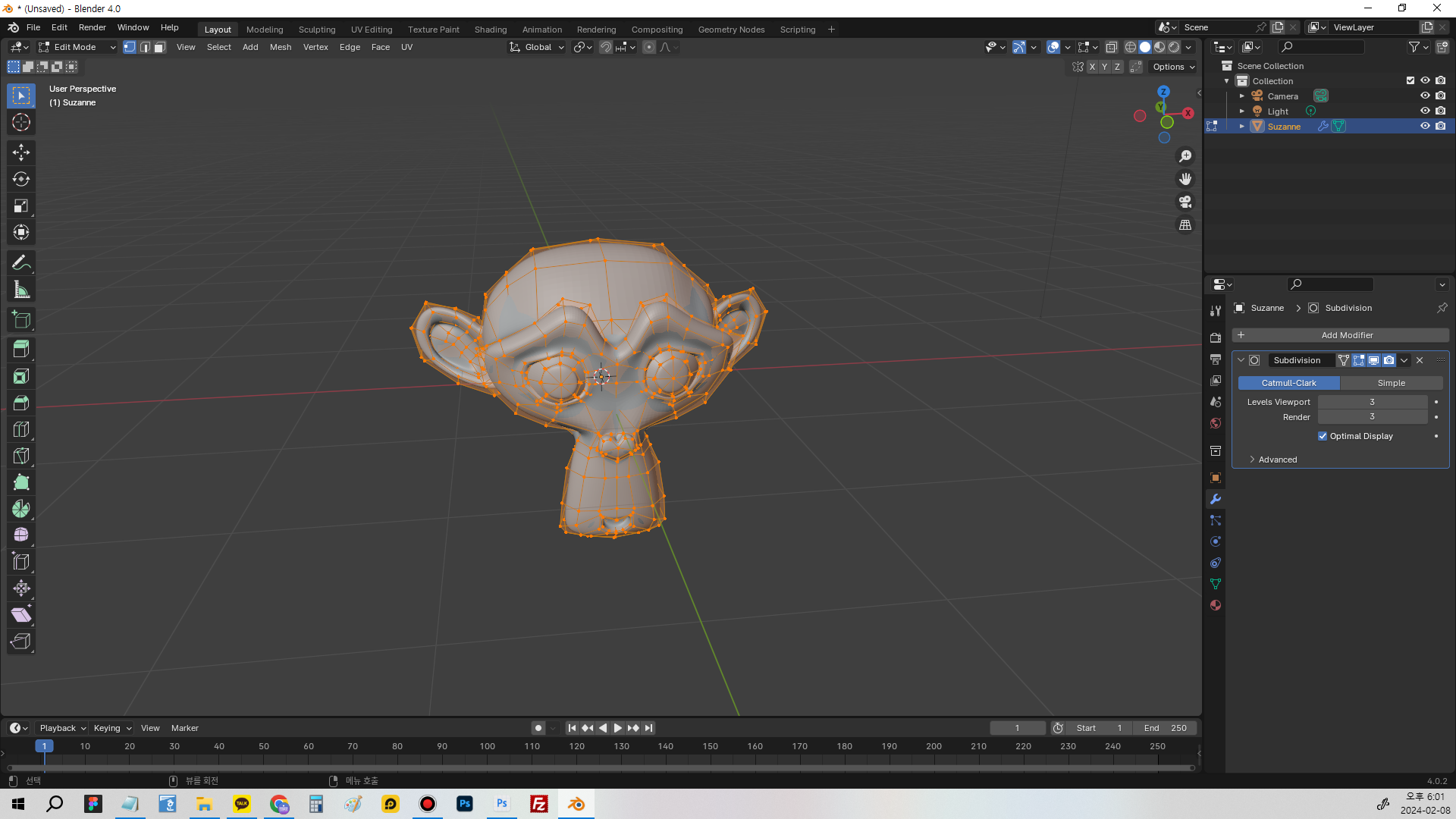Toggle X-ray display
This screenshot has width=1456, height=819.
click(x=1111, y=47)
